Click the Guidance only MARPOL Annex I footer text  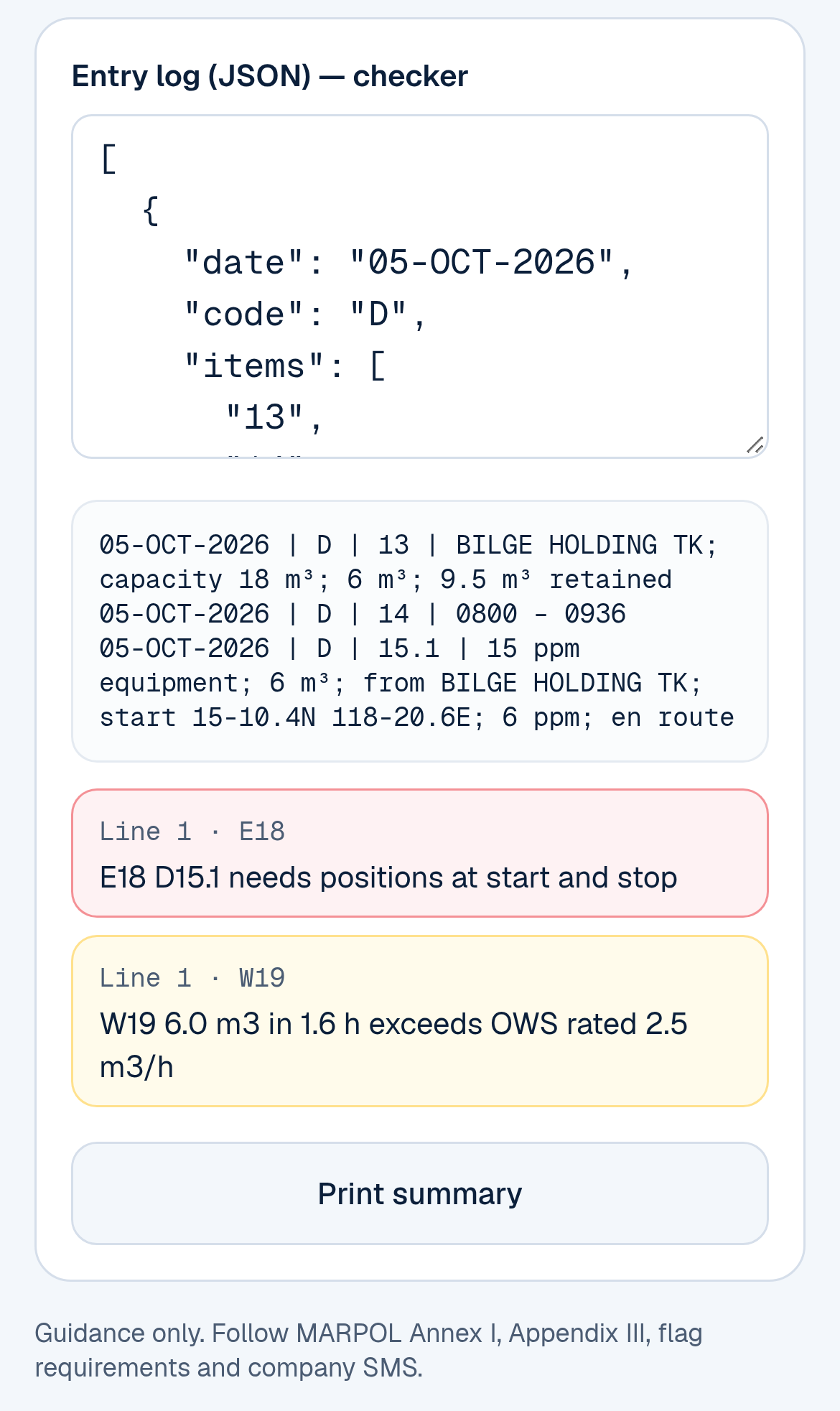click(x=369, y=1350)
